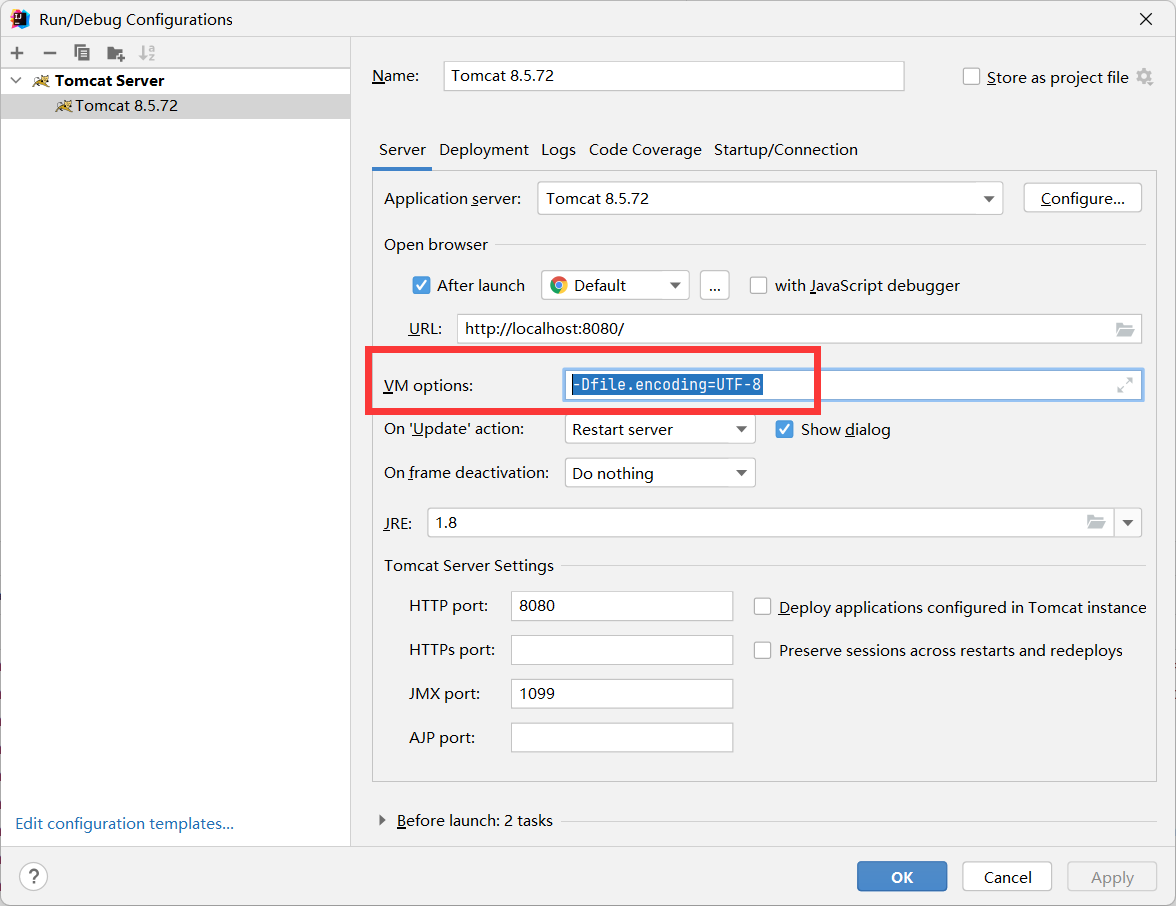Screen dimensions: 1176x906
Task: Click the AJP port field
Action: (622, 737)
